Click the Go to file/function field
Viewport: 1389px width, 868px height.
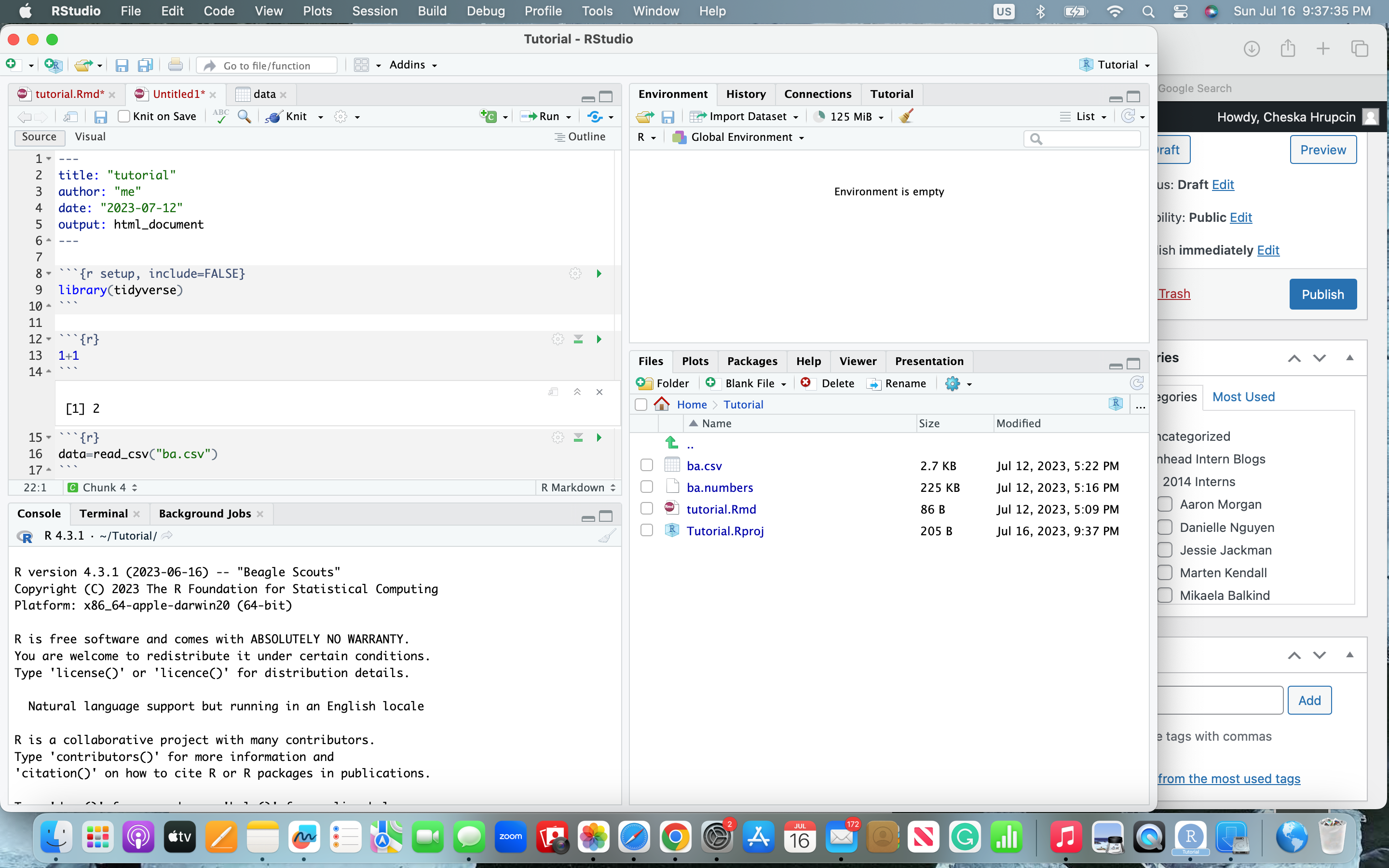pyautogui.click(x=267, y=66)
